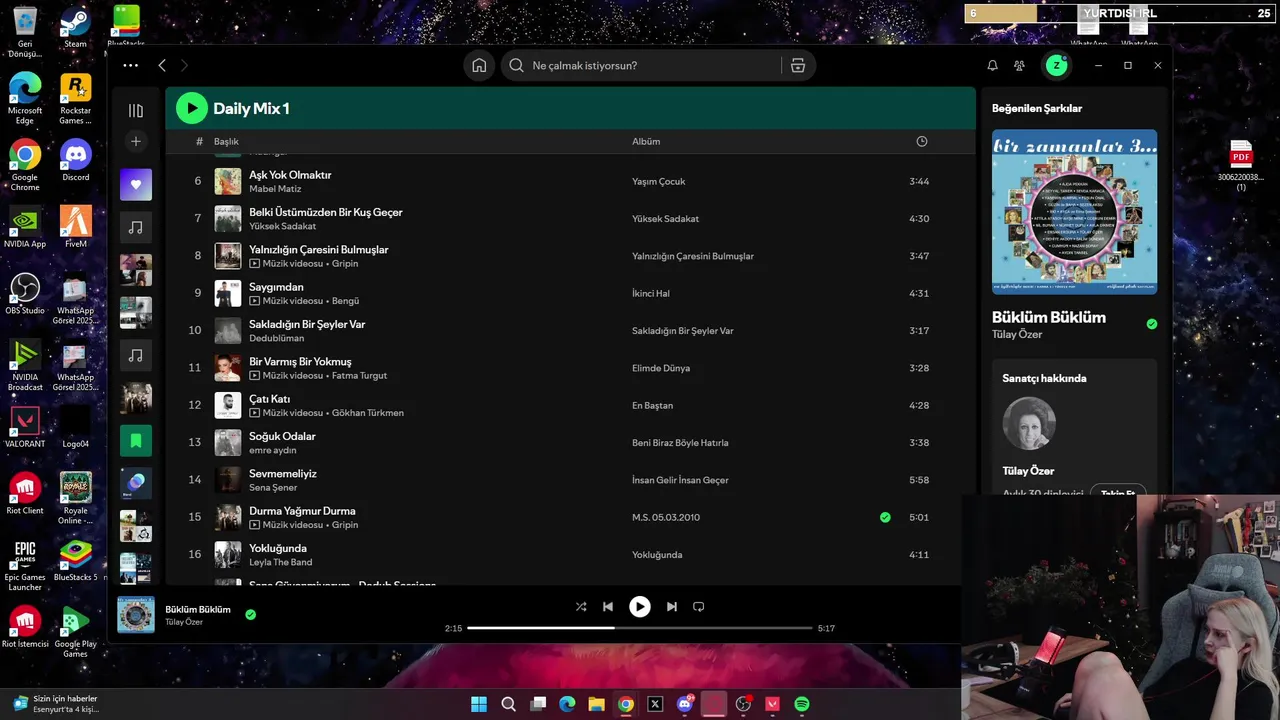Create a new playlist with plus icon

coord(136,141)
